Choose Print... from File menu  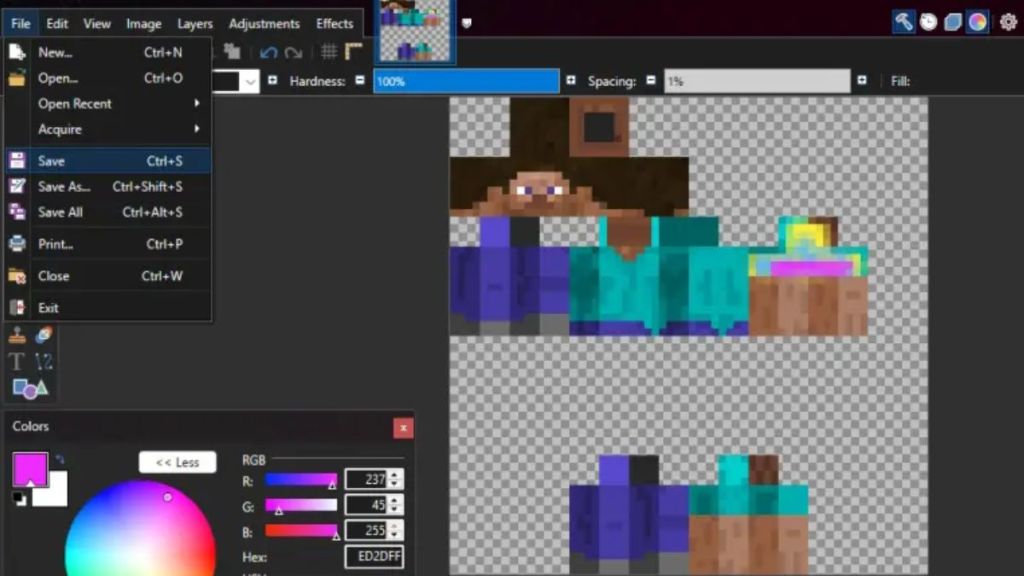[108, 244]
